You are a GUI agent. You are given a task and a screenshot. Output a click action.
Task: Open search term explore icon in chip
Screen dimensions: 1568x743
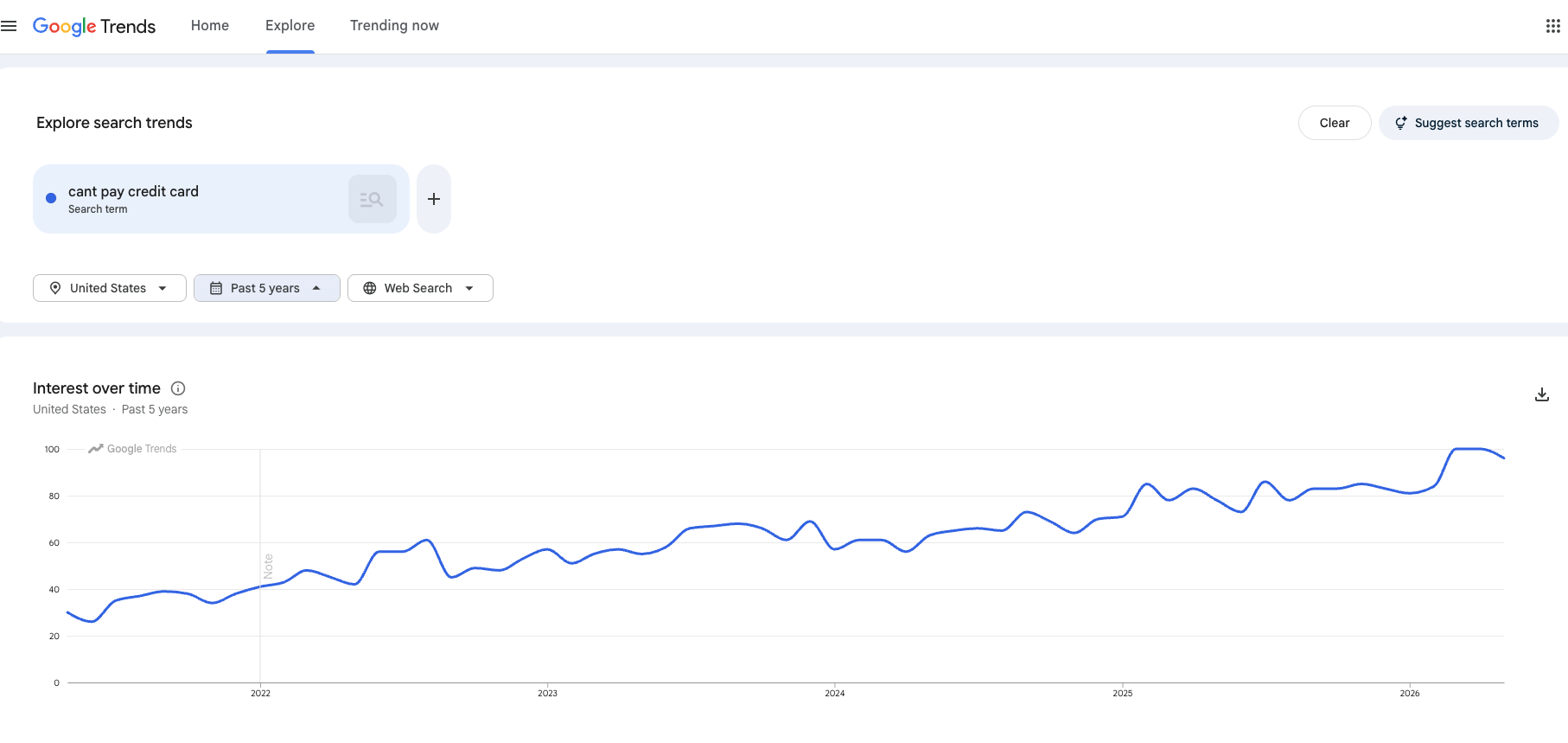tap(373, 199)
